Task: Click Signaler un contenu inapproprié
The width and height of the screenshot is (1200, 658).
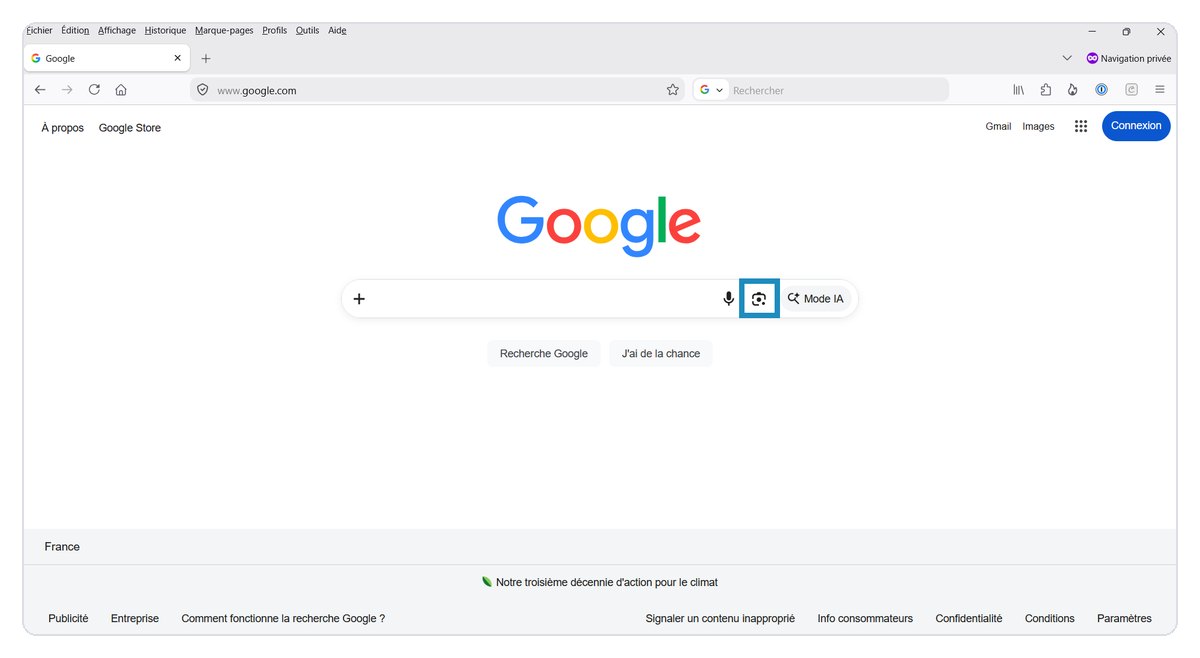Action: pos(720,618)
